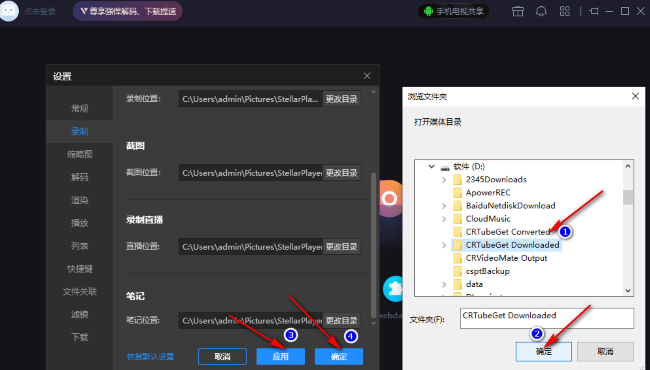Click 确定 in browse folder dialog
Image resolution: width=650 pixels, height=370 pixels.
point(543,351)
